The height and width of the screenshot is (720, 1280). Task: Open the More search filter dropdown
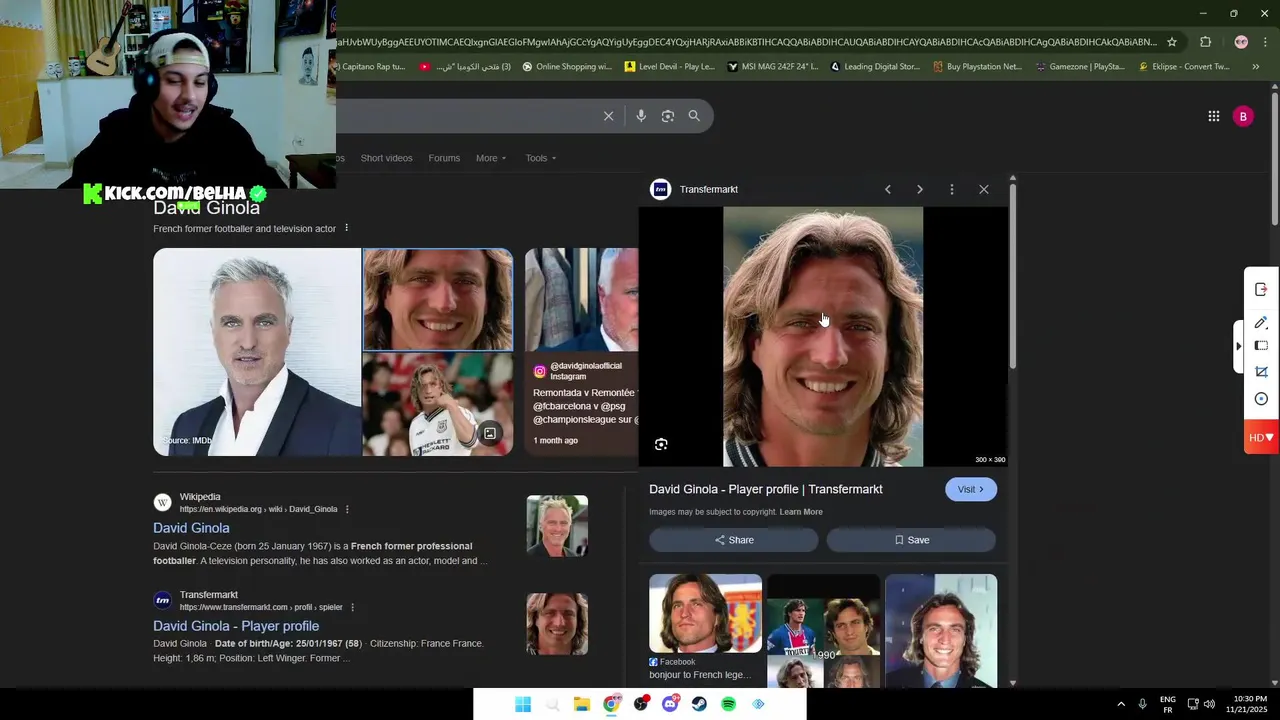[491, 158]
